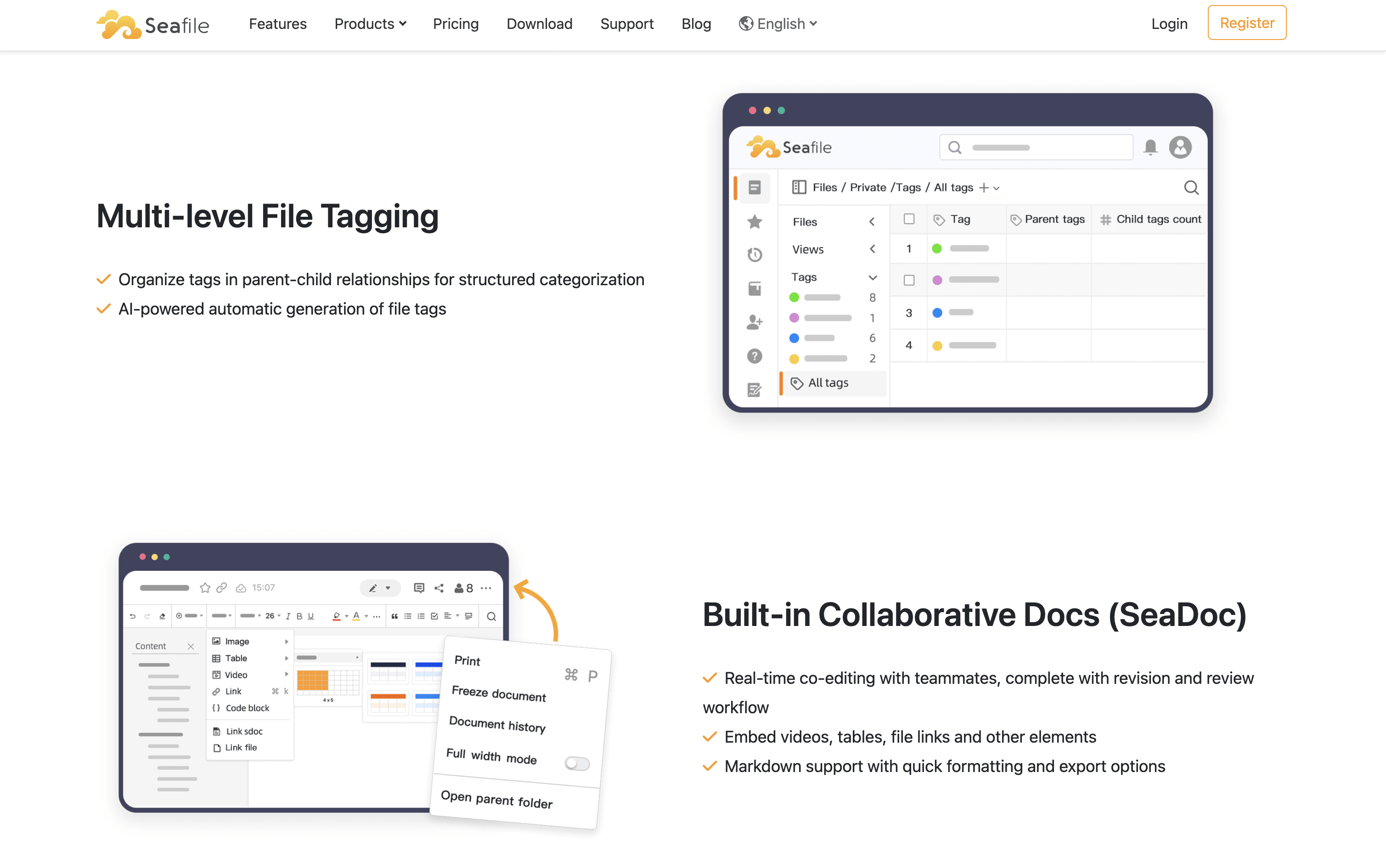Image resolution: width=1386 pixels, height=868 pixels.
Task: Click the edit-note icon at the sidebar bottom
Action: coord(755,390)
